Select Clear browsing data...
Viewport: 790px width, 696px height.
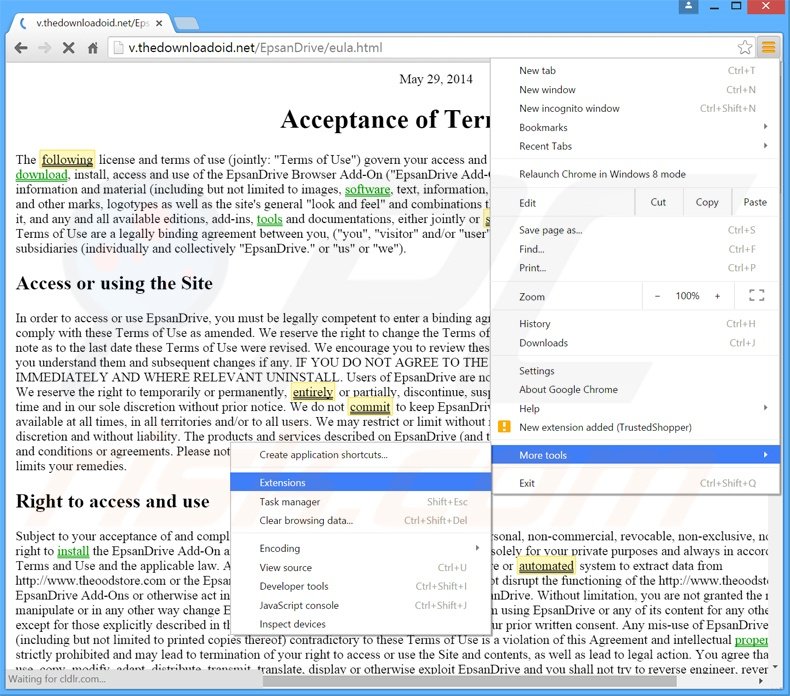tap(361, 520)
